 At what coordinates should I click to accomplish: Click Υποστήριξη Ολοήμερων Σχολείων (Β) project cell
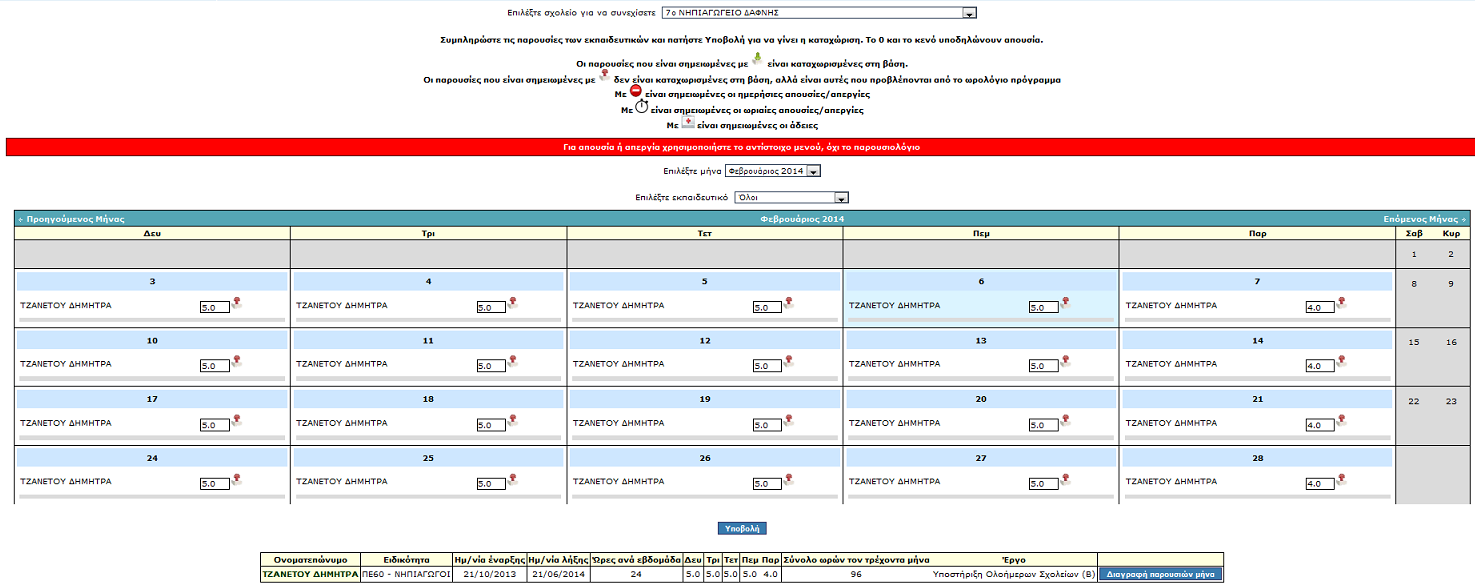[x=1014, y=575]
